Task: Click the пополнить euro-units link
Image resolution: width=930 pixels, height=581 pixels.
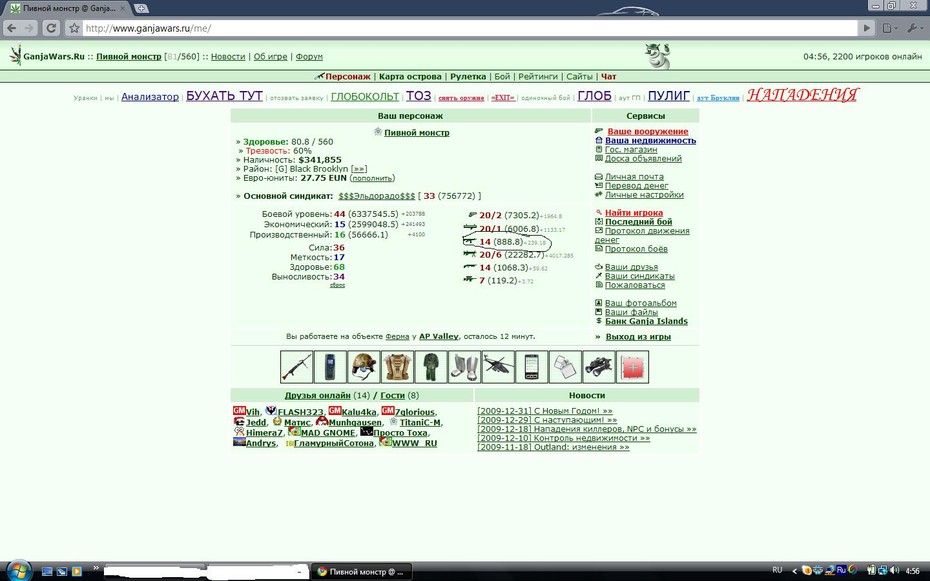Action: [372, 178]
